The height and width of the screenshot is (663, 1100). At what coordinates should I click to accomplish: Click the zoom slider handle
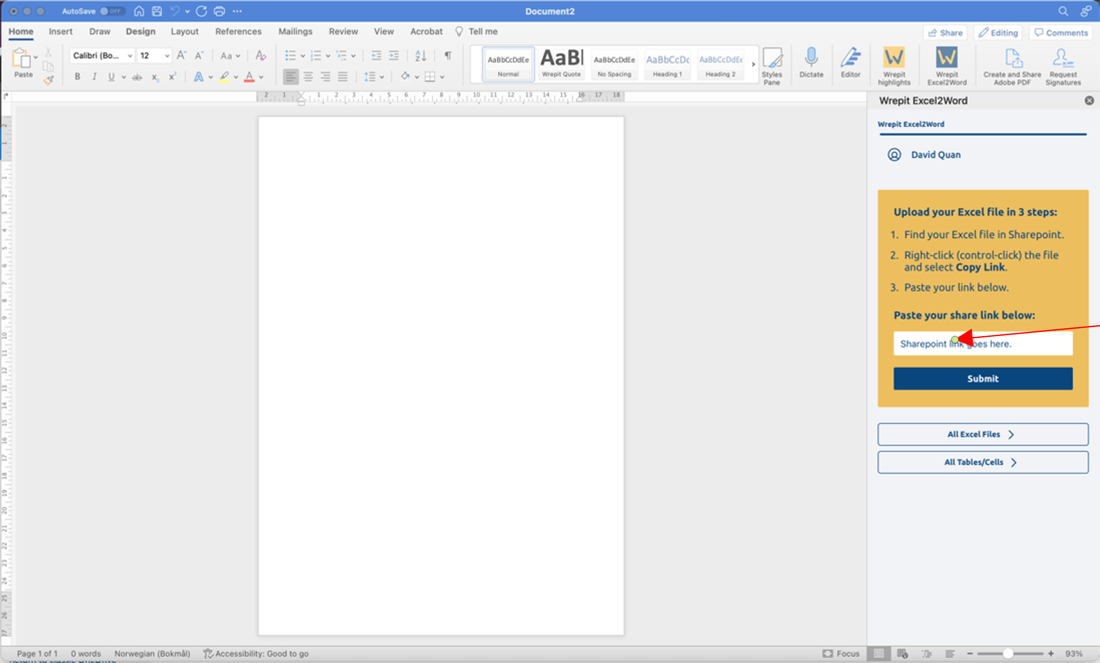[1008, 653]
